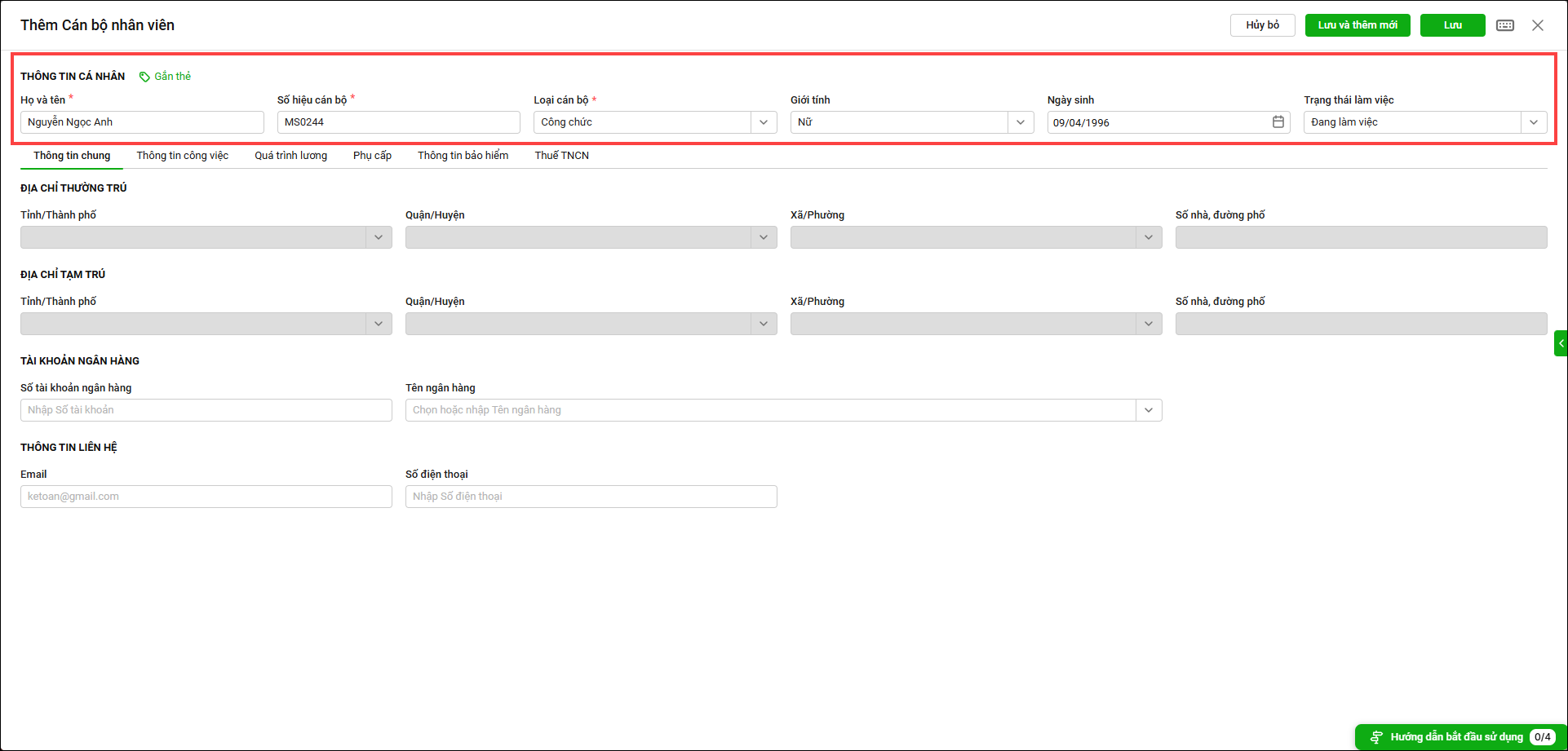Click the Lưu và thêm mới button
The width and height of the screenshot is (1568, 751).
[1358, 25]
